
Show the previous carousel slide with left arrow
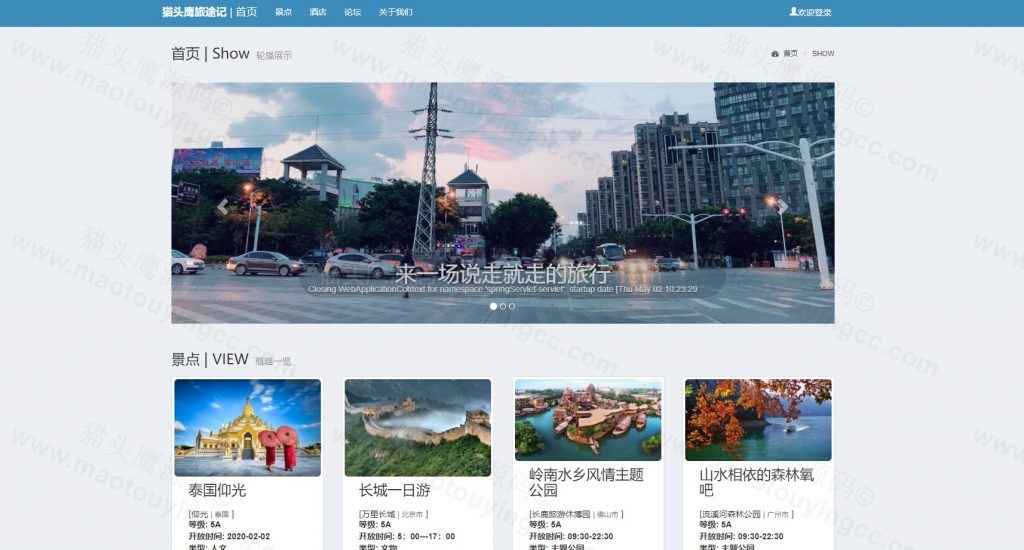click(223, 206)
